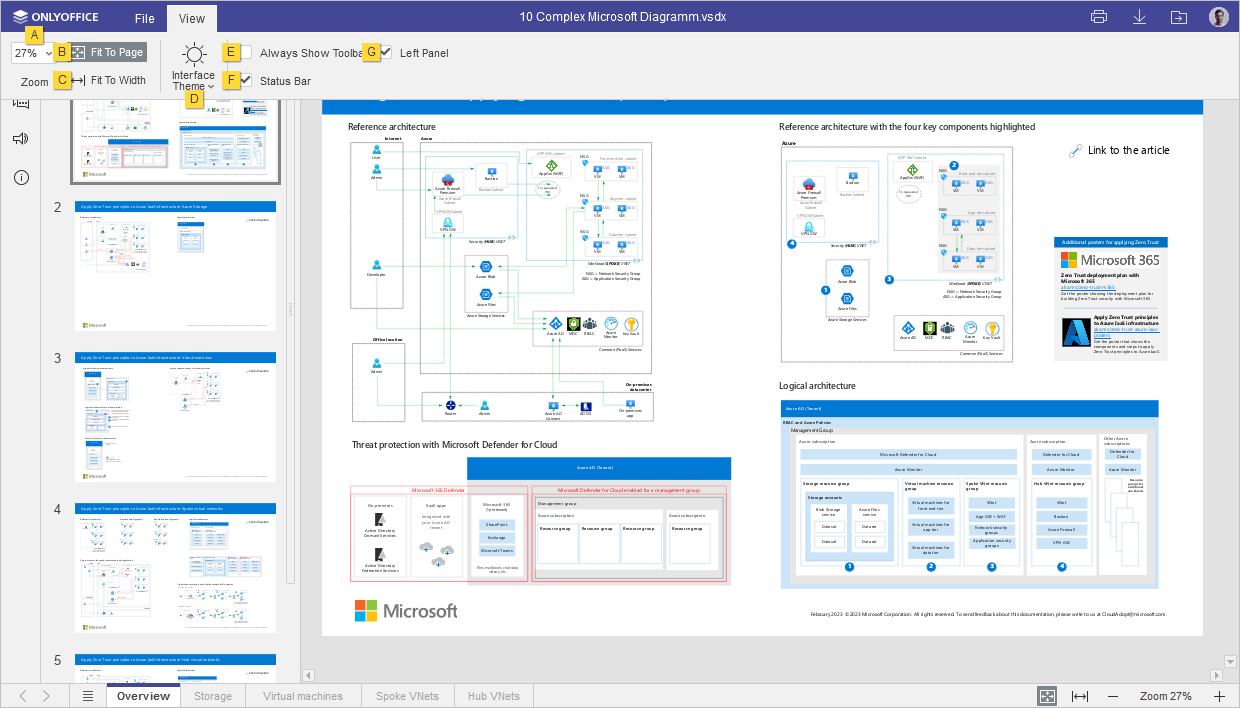Uncheck the Status Bar checkbox
Viewport: 1240px width, 708px height.
pos(246,80)
